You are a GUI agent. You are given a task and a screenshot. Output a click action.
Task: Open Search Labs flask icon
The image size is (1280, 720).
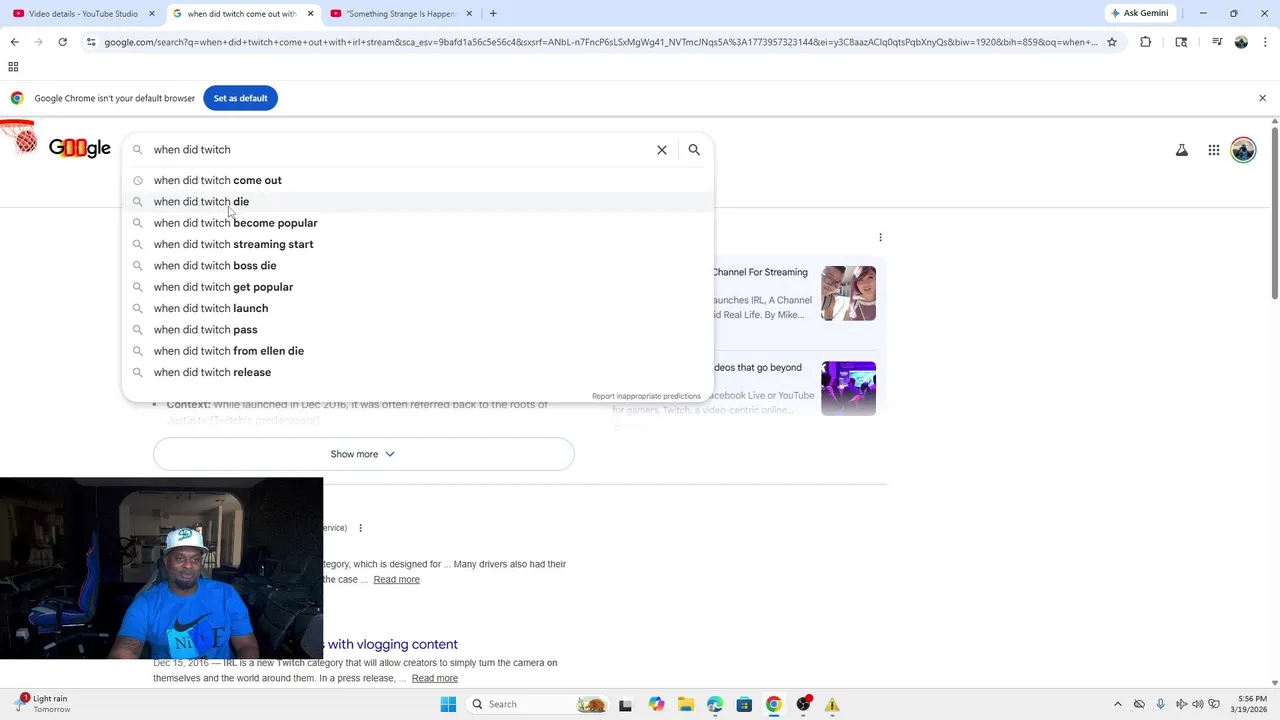click(x=1181, y=150)
